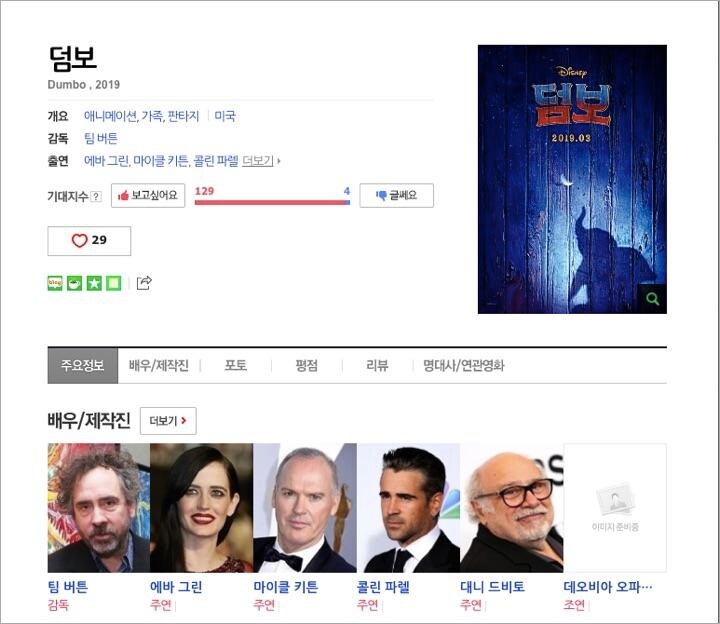This screenshot has height=624, width=720.
Task: Switch to the 평점 tab
Action: (x=306, y=365)
